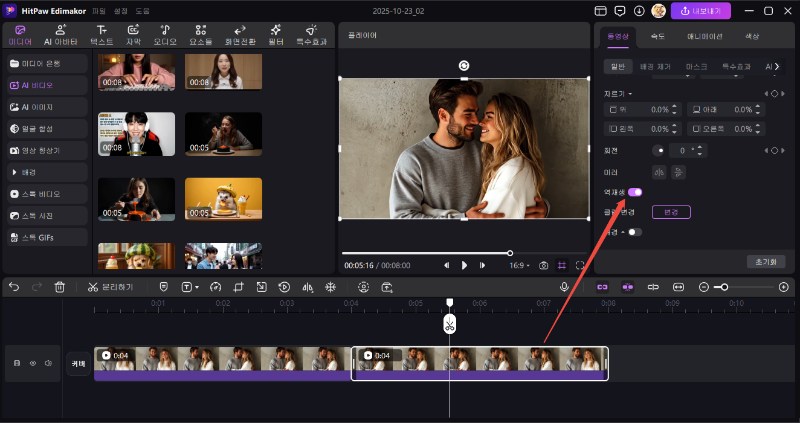Click the undo arrow in timeline toolbar
Screen dimensions: 800x423
tap(14, 287)
